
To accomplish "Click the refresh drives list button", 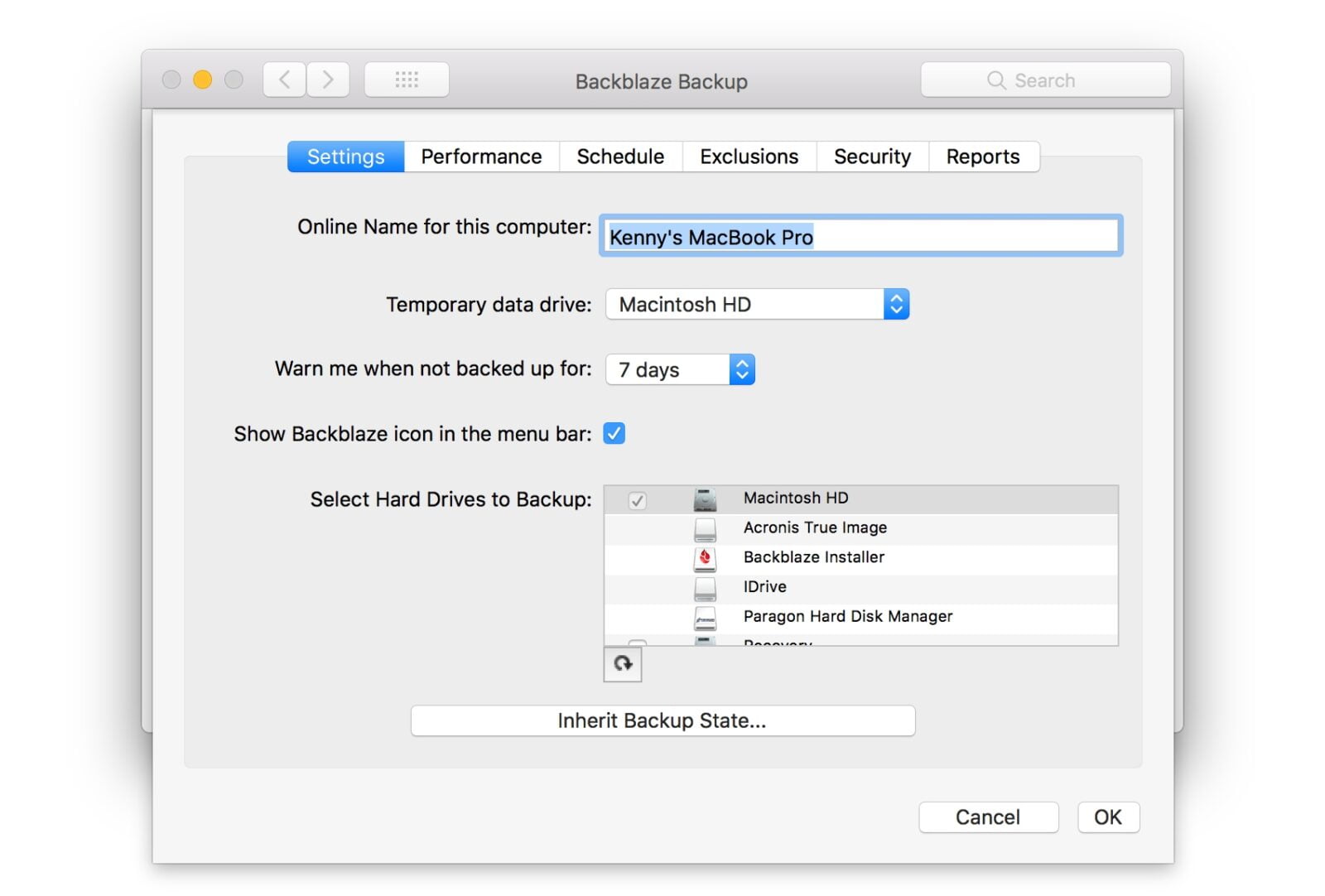I will pos(623,664).
